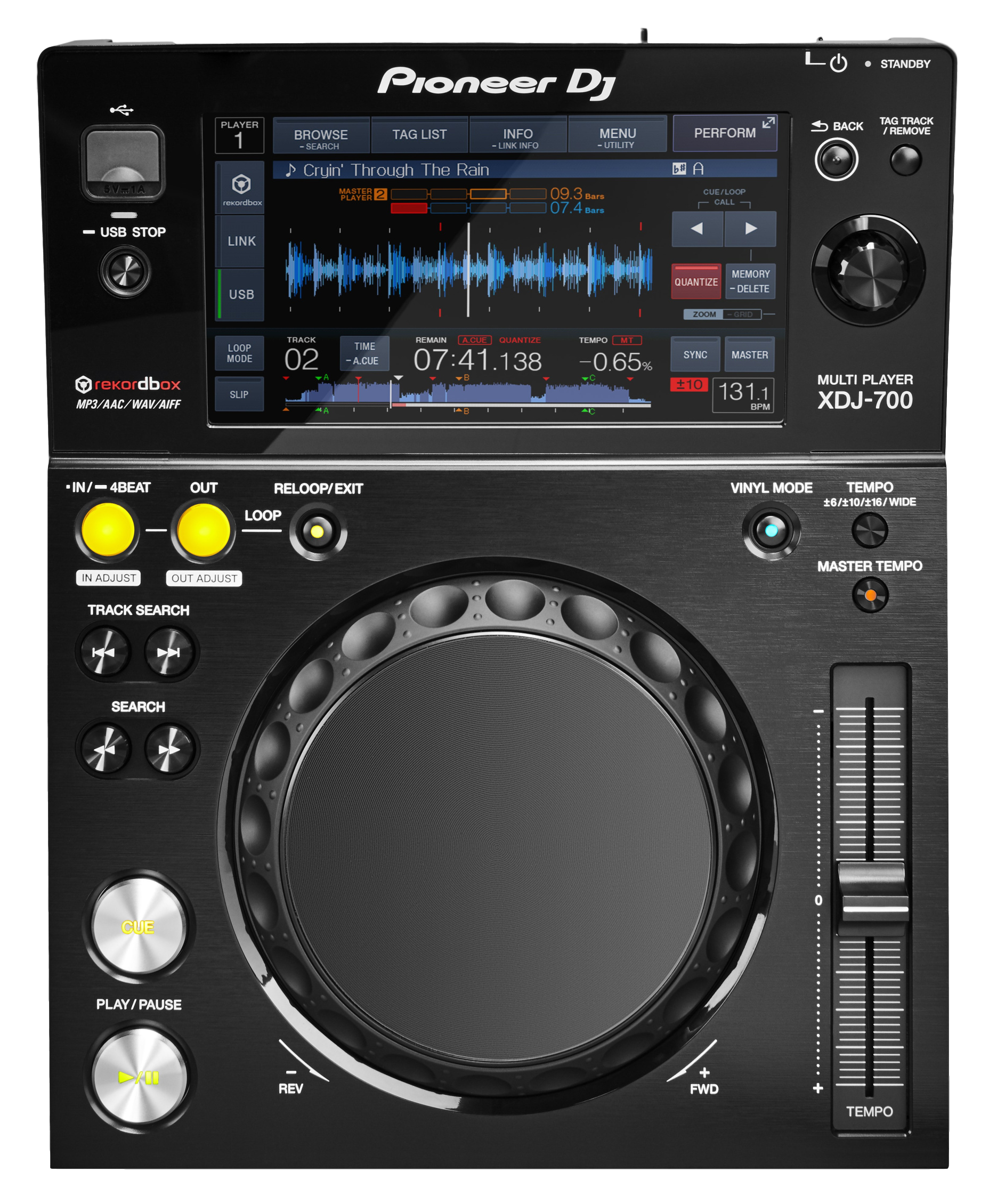This screenshot has width=989, height=1204.
Task: Skip to previous track with TRACK SEARCH
Action: coord(105,652)
